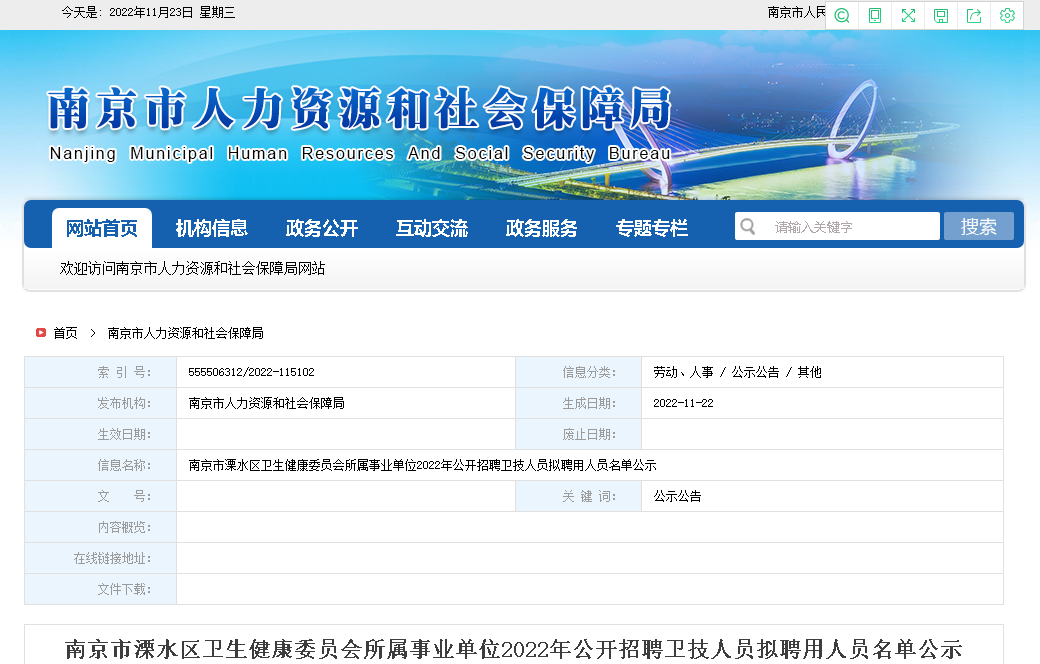Click the 信息分类 label
The width and height of the screenshot is (1040, 664).
589,372
